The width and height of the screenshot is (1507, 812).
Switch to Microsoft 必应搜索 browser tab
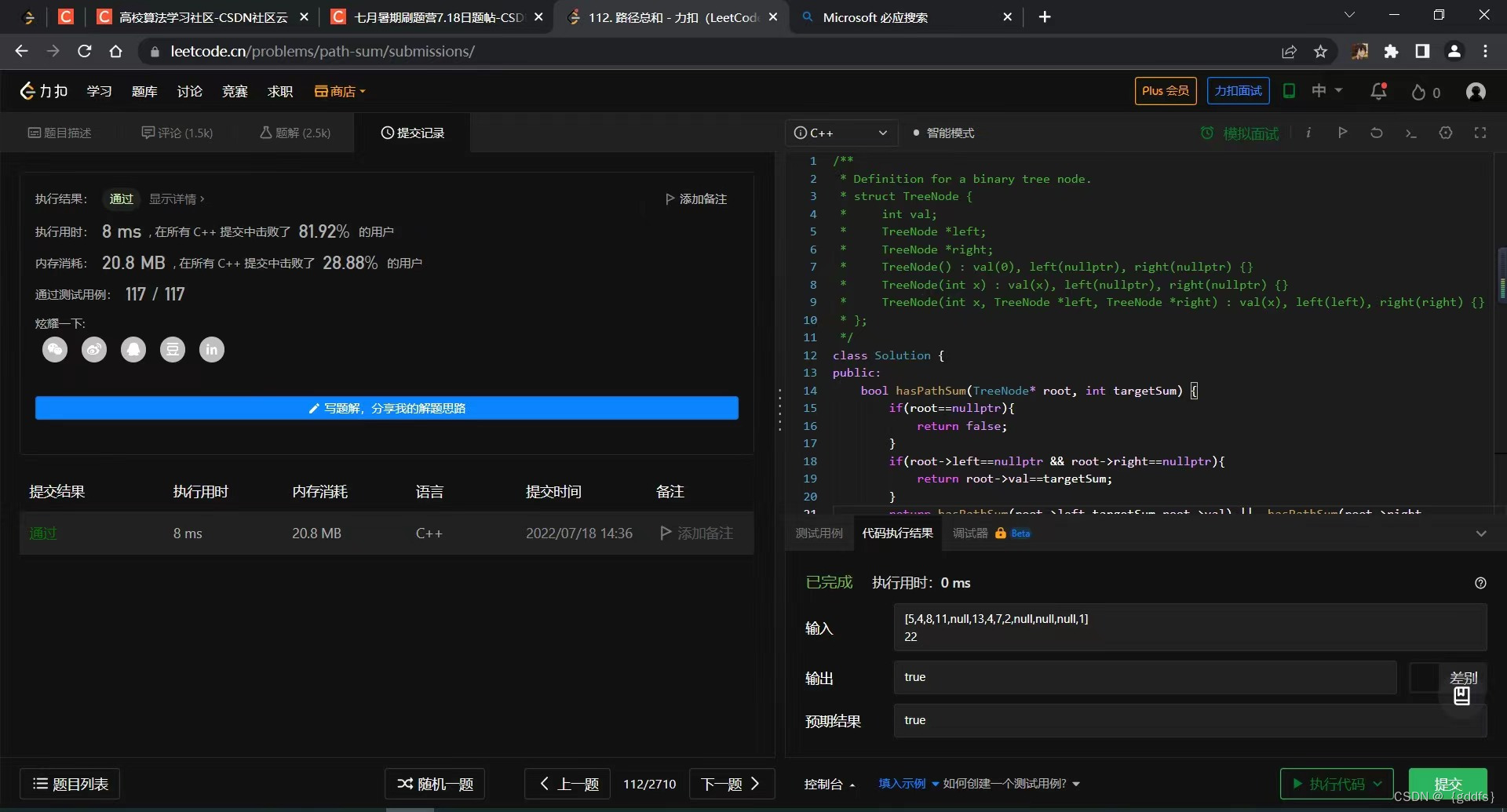pyautogui.click(x=907, y=17)
